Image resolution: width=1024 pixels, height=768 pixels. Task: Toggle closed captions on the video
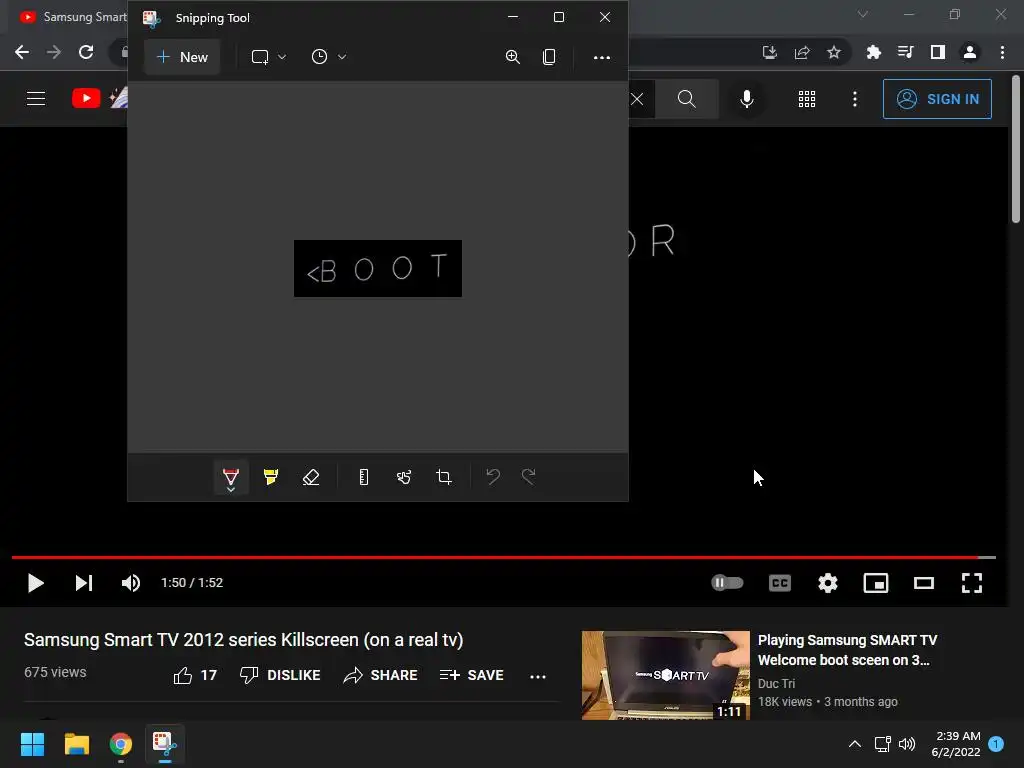click(780, 583)
